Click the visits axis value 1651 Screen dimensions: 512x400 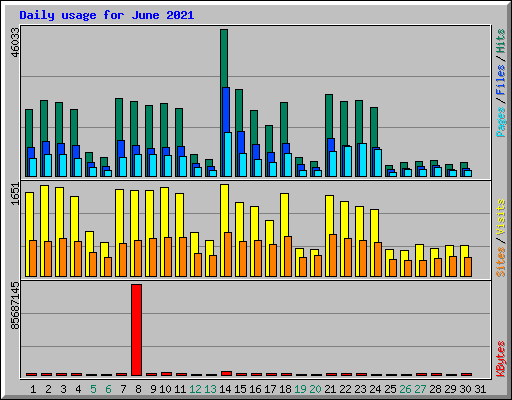pyautogui.click(x=15, y=194)
